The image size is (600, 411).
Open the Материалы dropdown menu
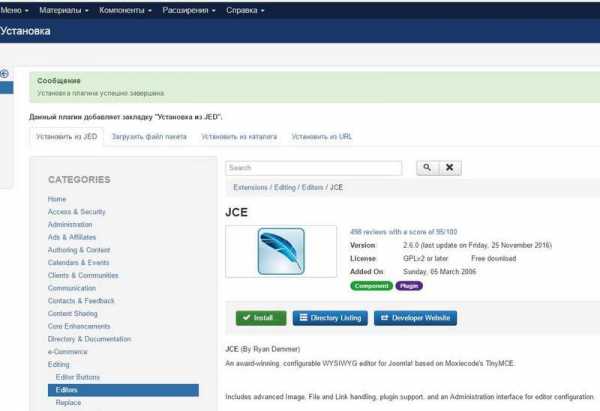64,10
